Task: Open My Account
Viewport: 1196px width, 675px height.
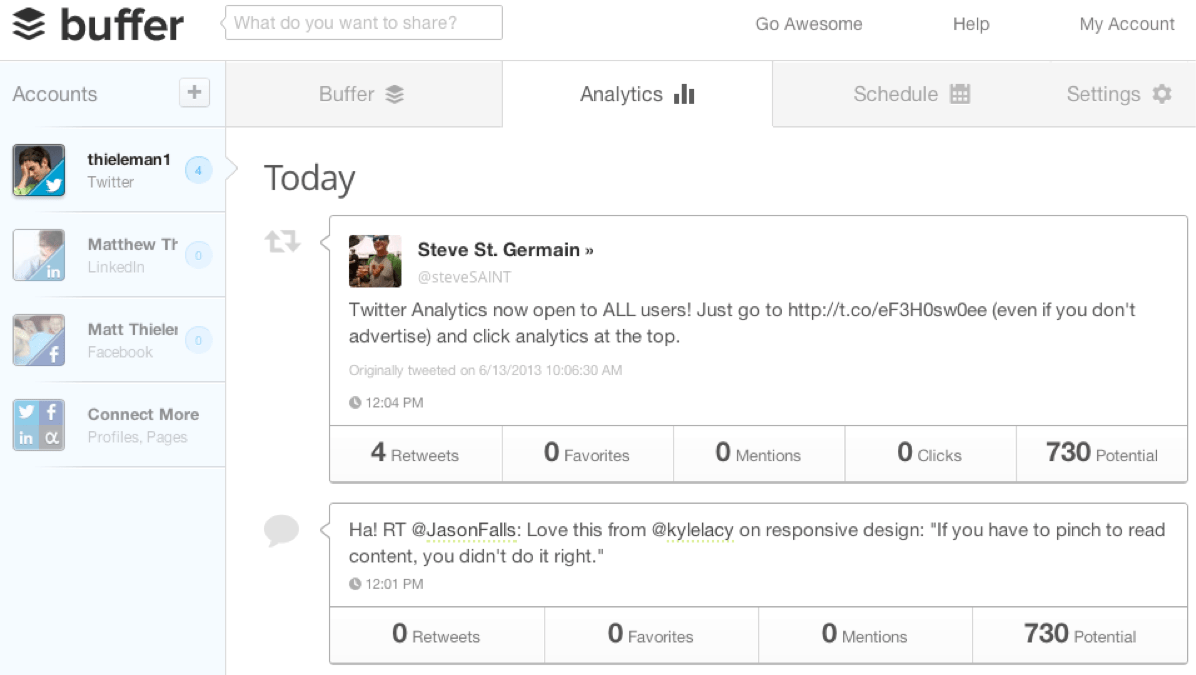Action: [1127, 24]
